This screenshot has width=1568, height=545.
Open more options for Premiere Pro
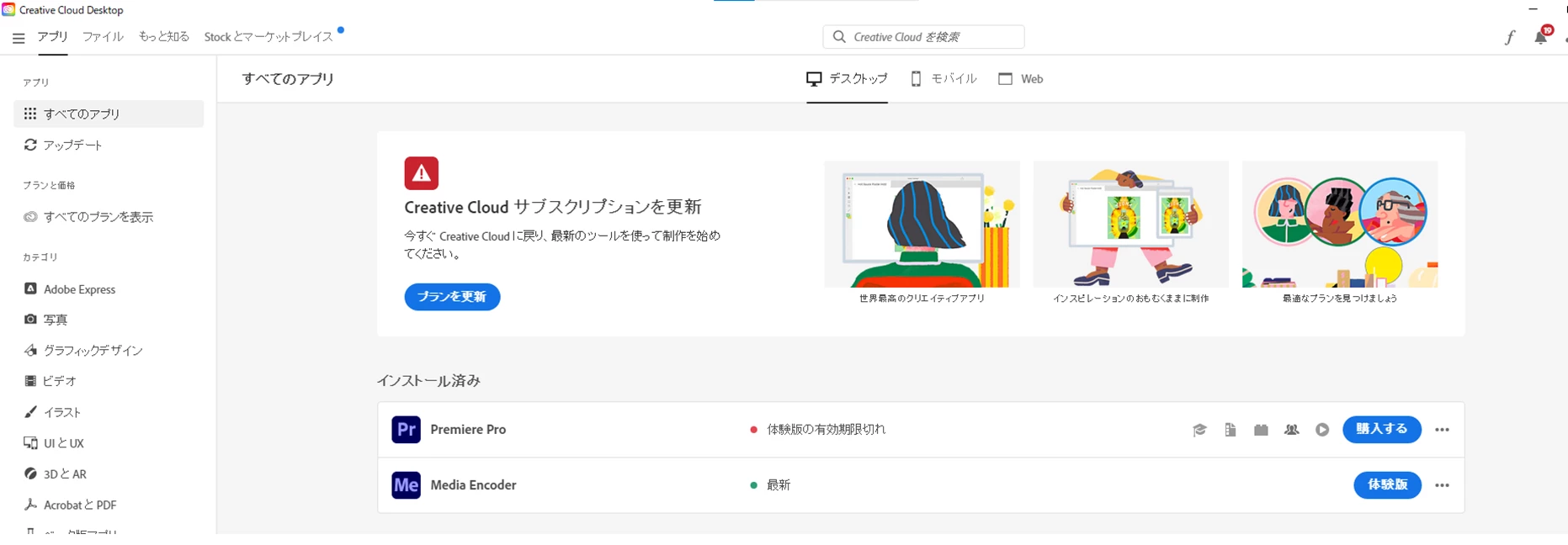click(x=1443, y=430)
